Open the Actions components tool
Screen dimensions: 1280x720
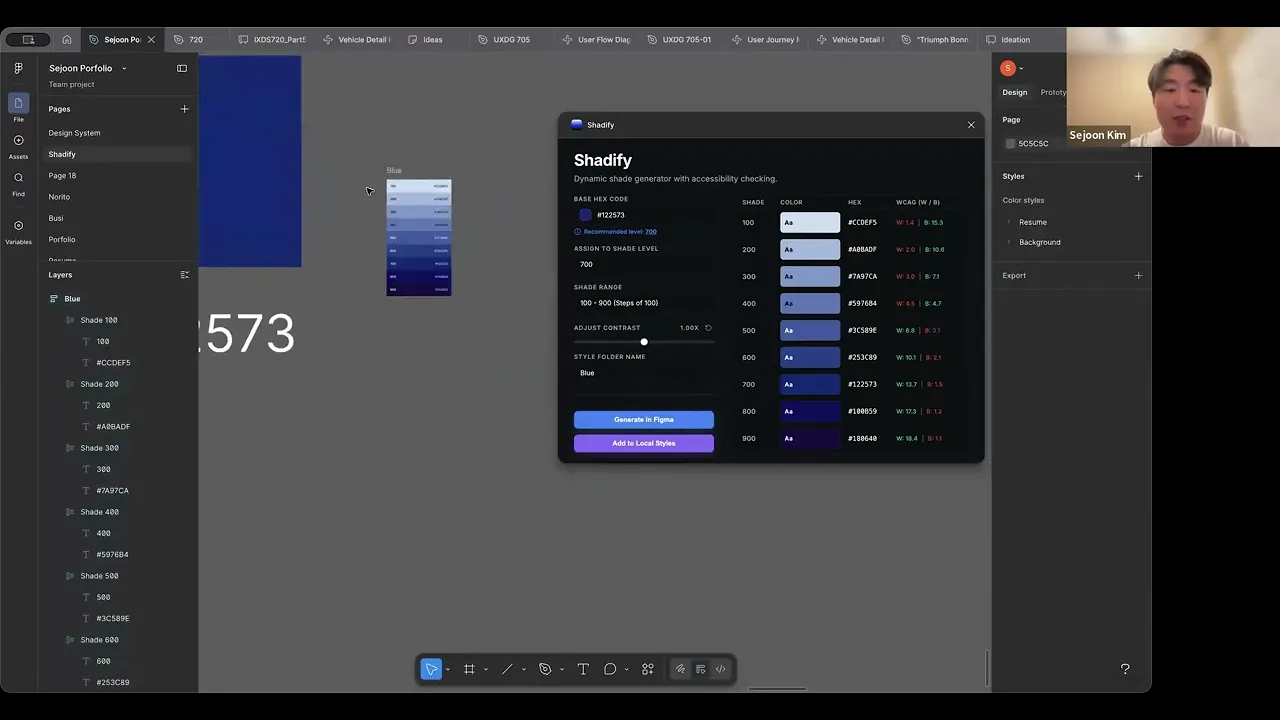(x=648, y=669)
